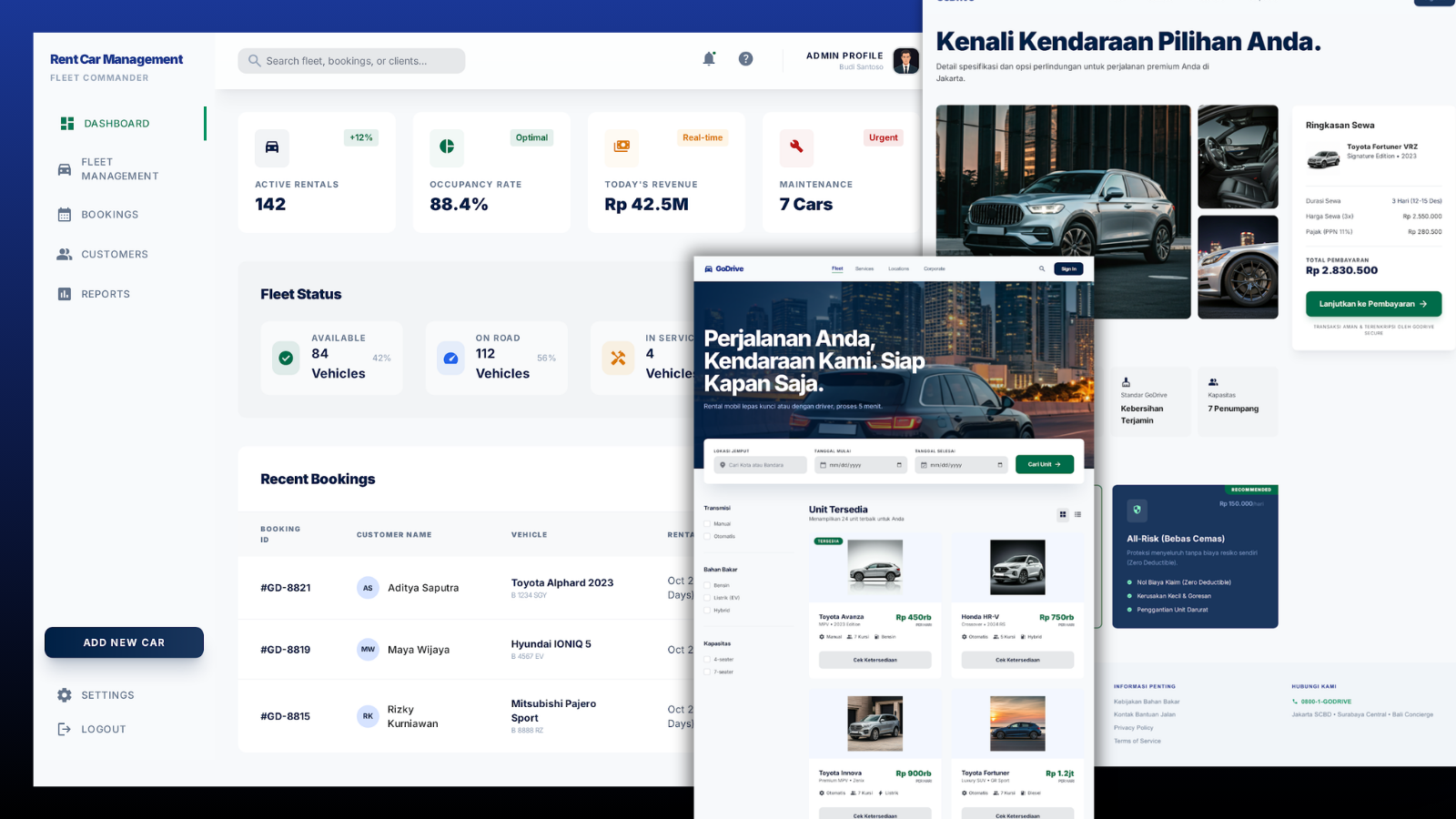1456x819 pixels.
Task: Check the Manual transmission filter
Action: coord(707,524)
